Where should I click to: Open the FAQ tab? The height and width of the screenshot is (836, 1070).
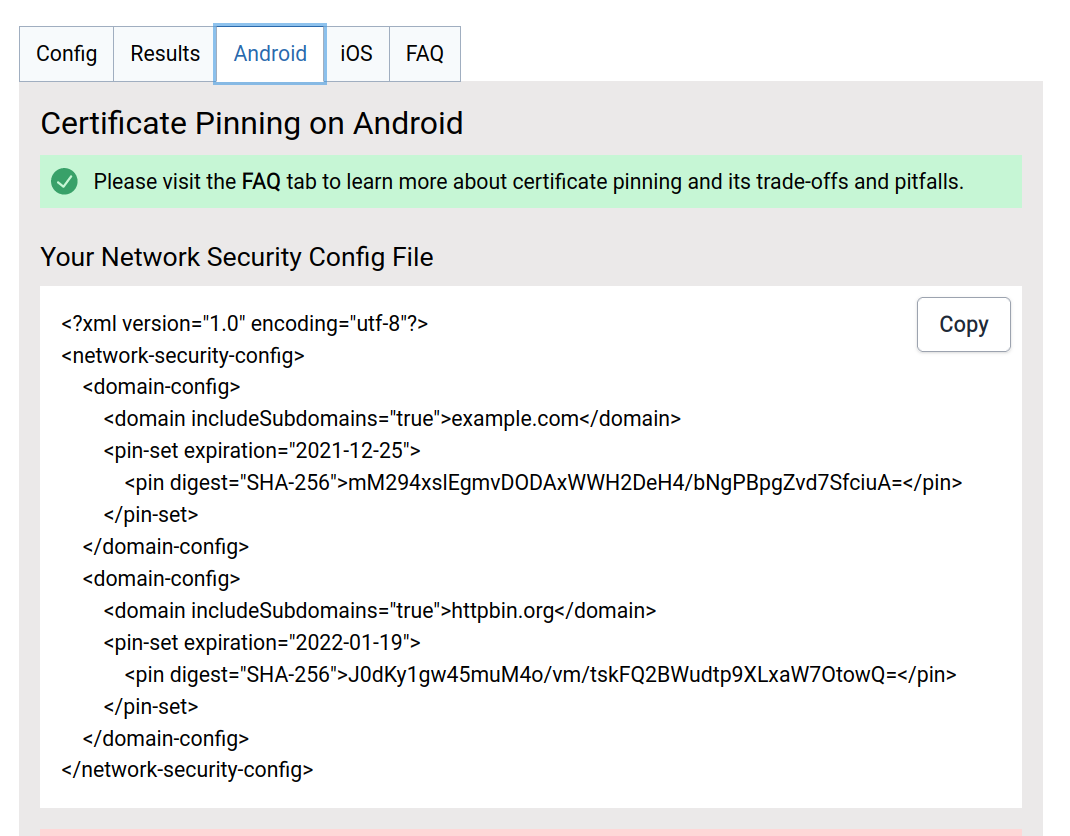click(x=424, y=54)
